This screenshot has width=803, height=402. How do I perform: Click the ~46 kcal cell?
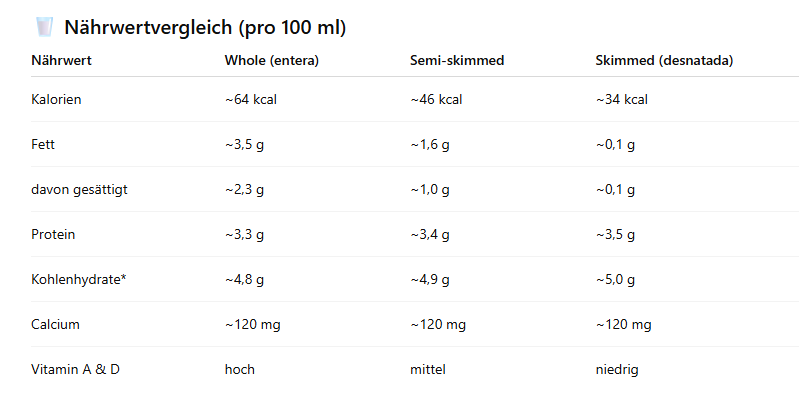click(x=437, y=99)
